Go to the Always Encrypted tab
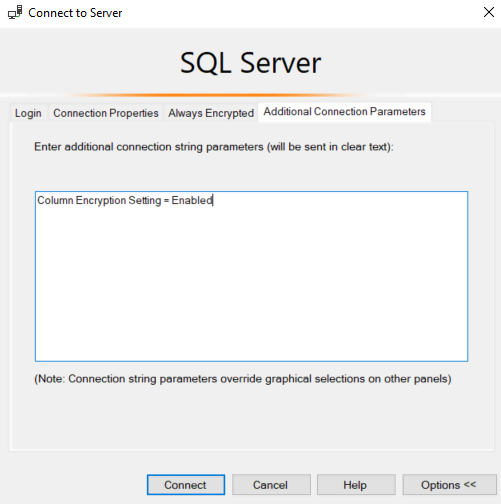This screenshot has width=501, height=504. (x=211, y=113)
